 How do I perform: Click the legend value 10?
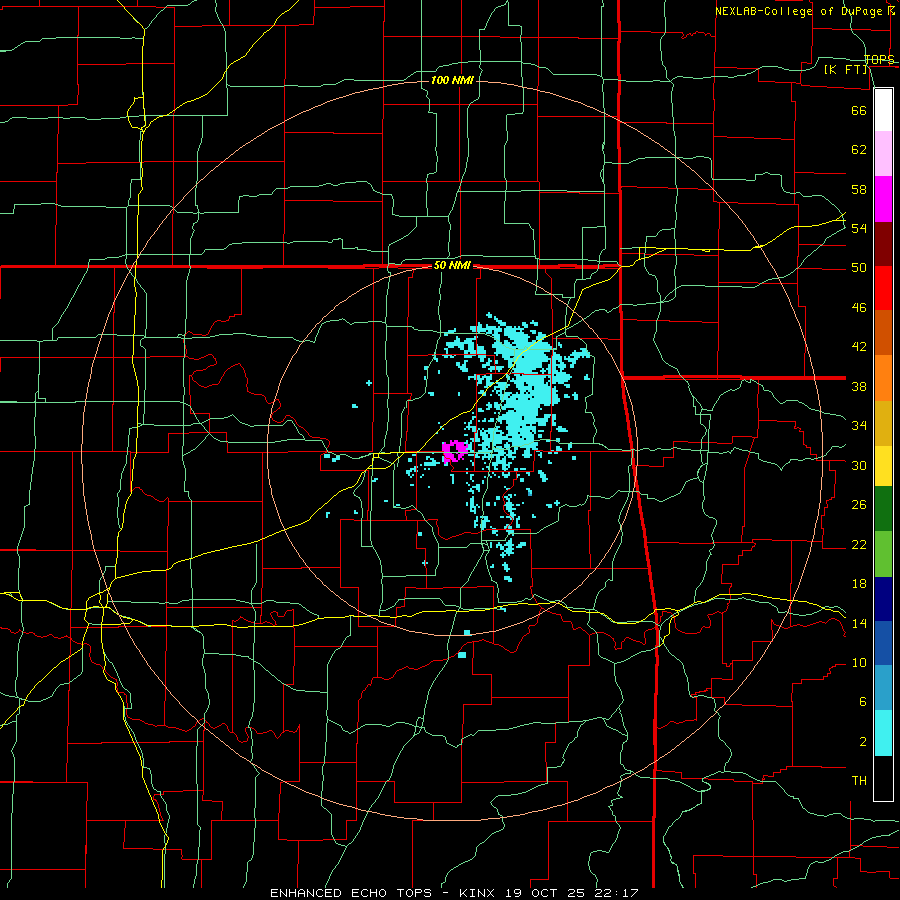(859, 663)
